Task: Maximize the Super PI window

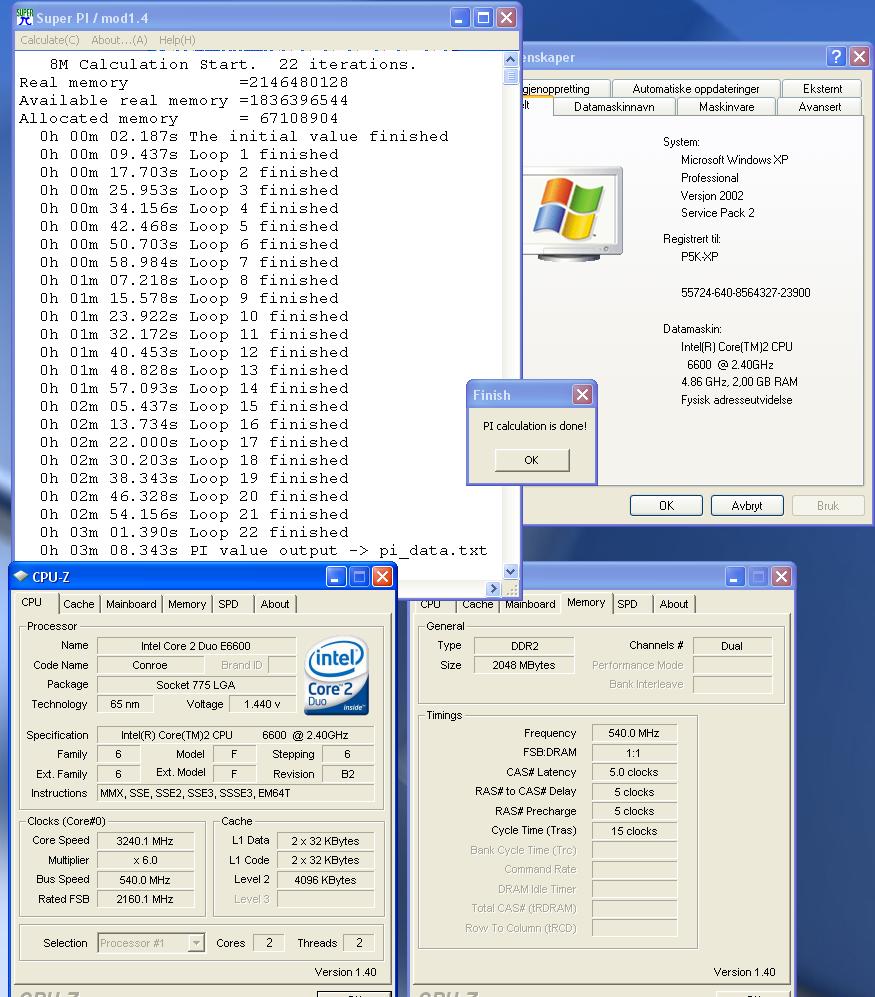Action: (x=483, y=18)
